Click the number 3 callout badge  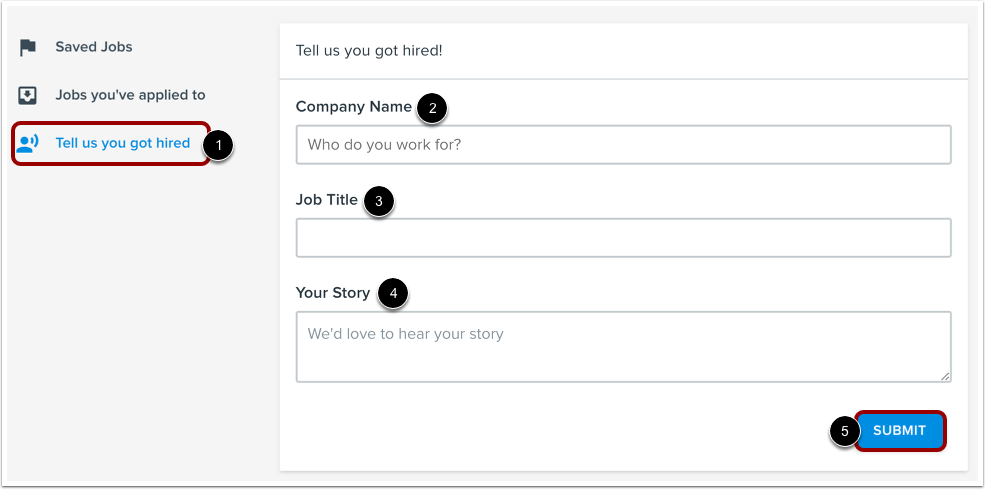pos(378,201)
